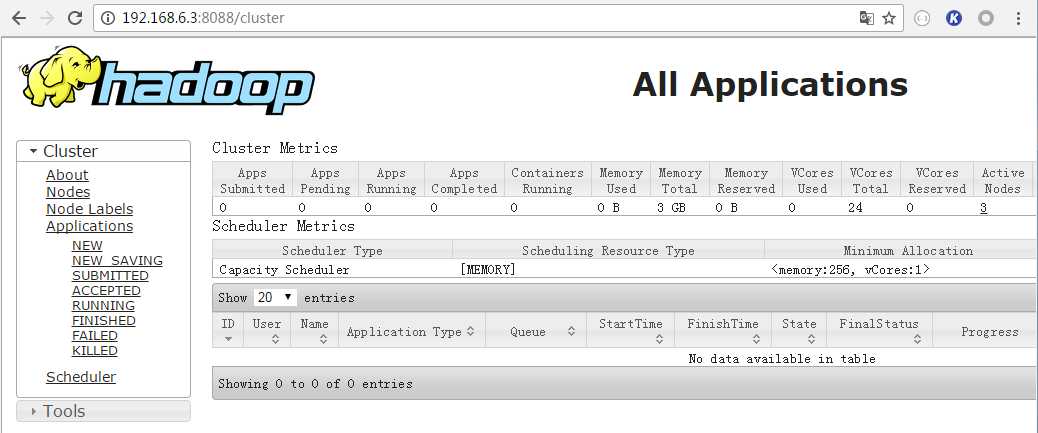The height and width of the screenshot is (433, 1038).
Task: Open the Node Labels link
Action: [89, 209]
